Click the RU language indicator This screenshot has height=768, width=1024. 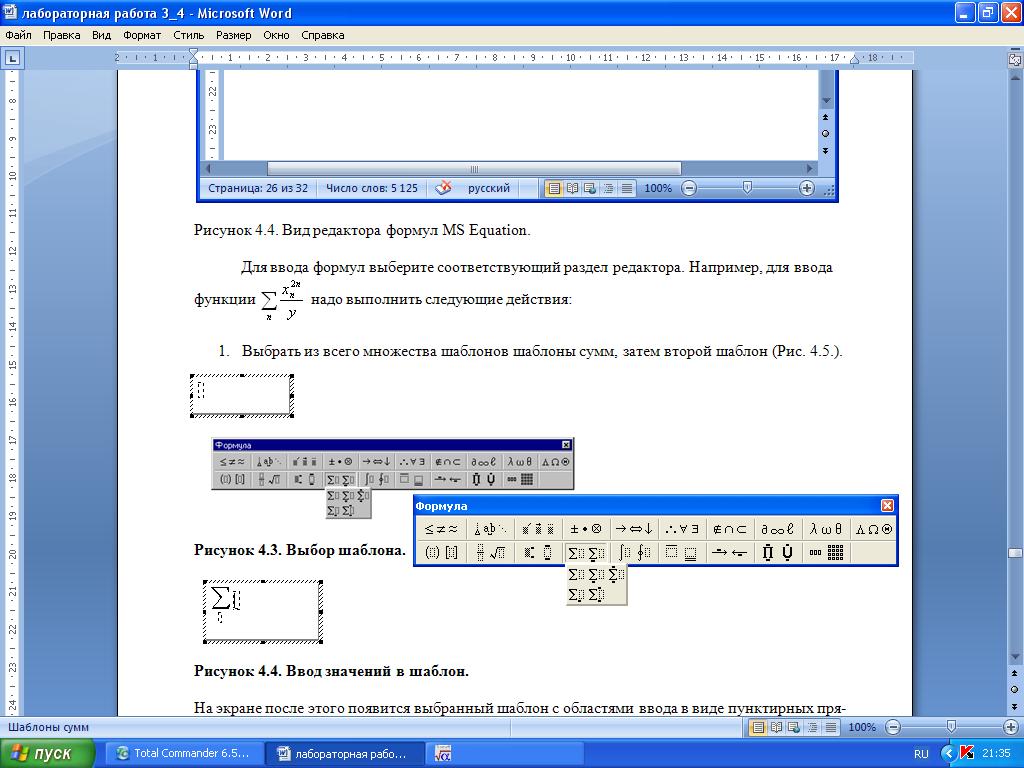[921, 754]
